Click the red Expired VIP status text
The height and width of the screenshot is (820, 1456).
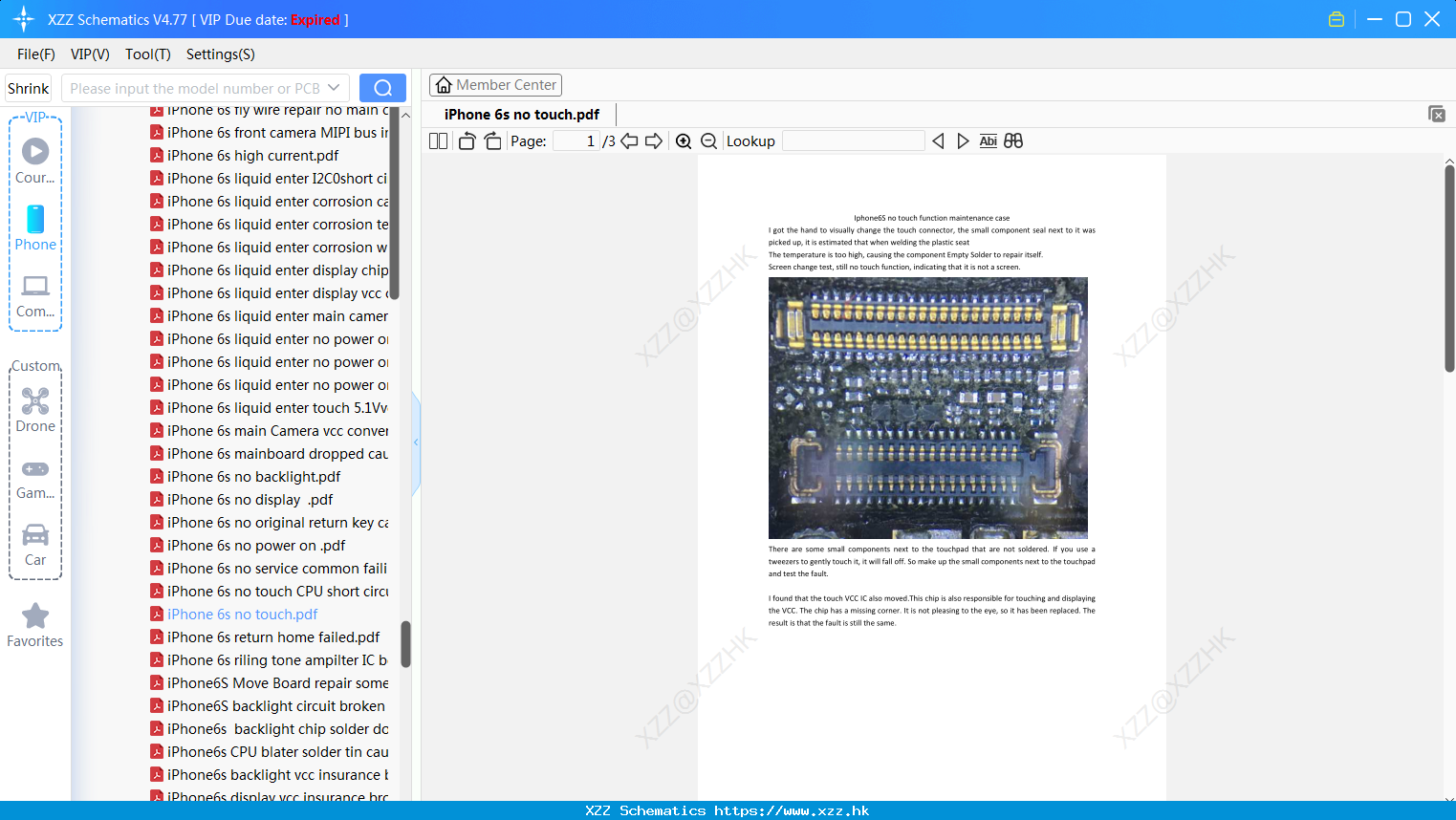315,20
